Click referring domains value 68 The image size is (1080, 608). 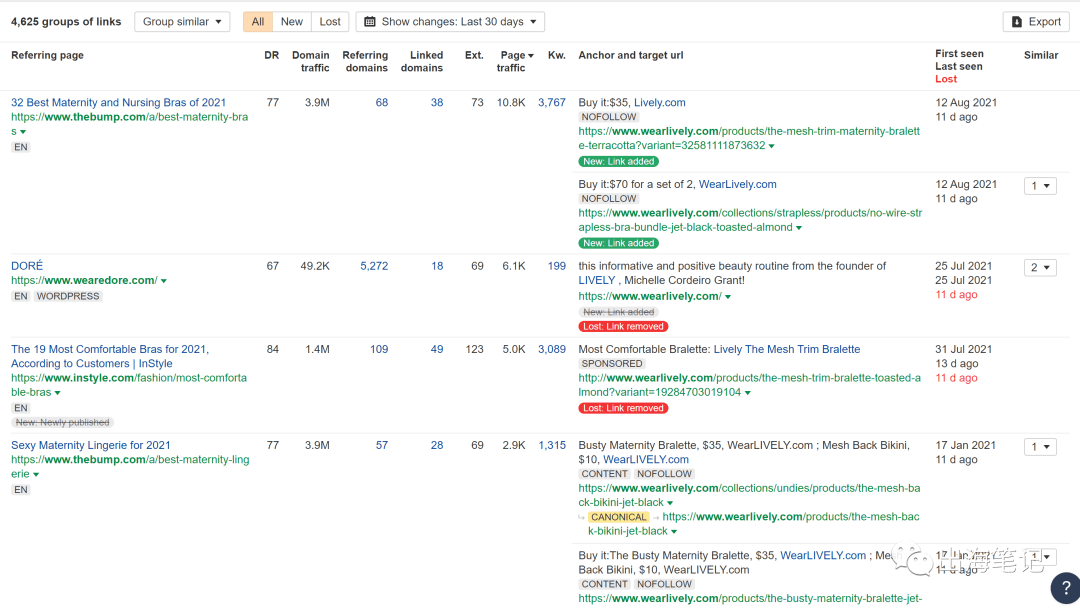pos(382,103)
